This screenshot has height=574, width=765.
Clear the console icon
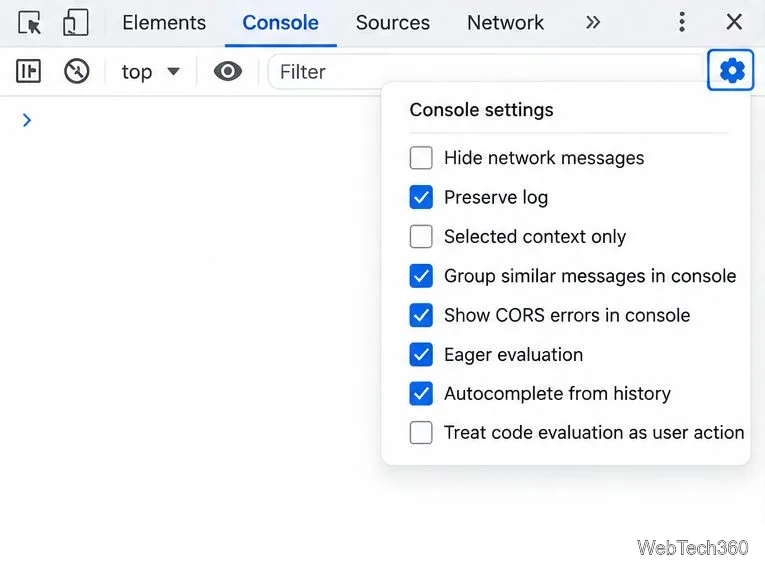[77, 71]
